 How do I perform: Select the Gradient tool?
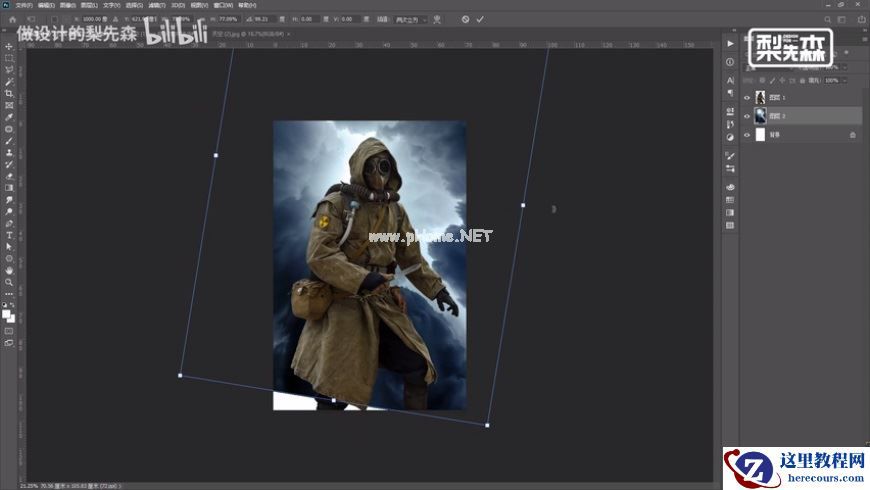9,188
